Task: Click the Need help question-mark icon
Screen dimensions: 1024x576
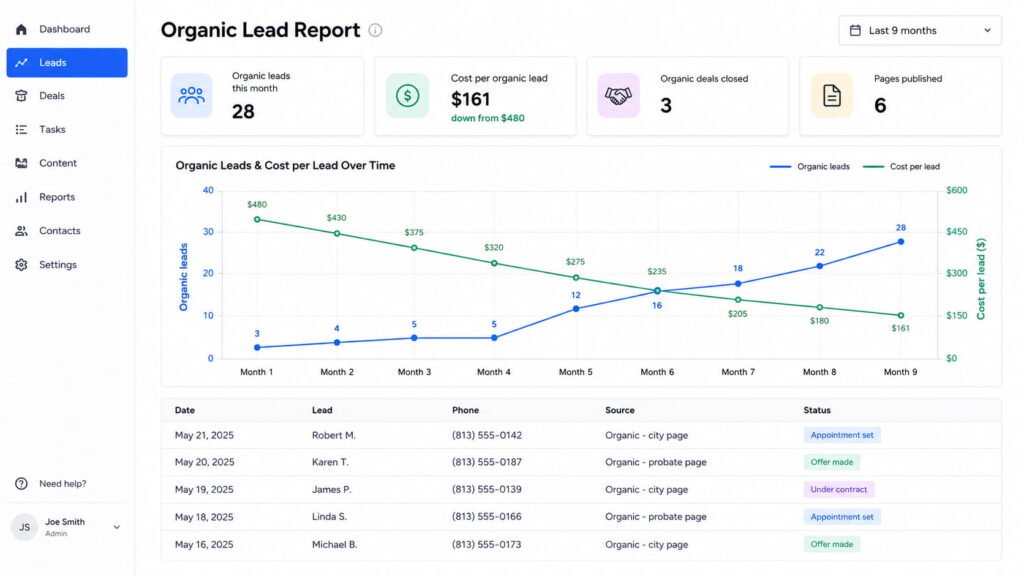Action: 21,484
